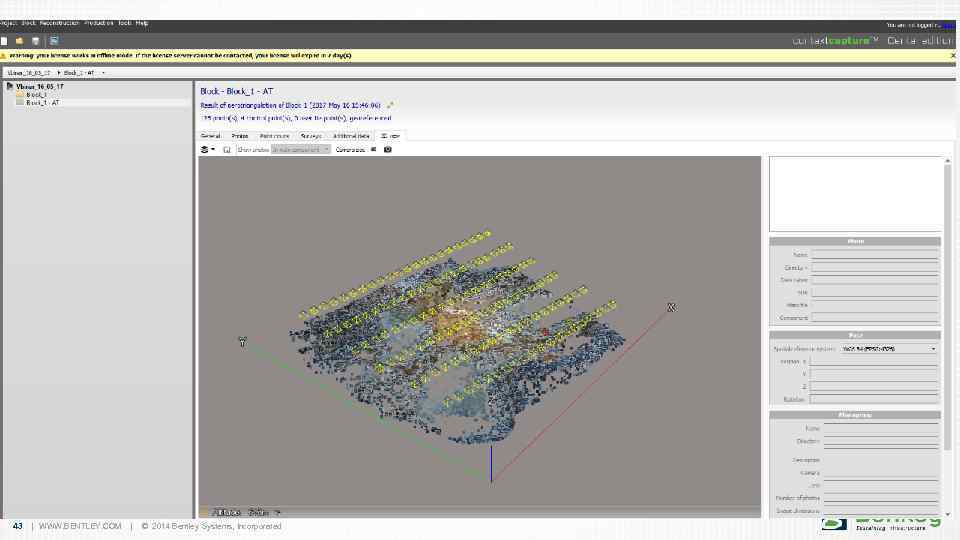Open the layers display dropdown in 3D toolbar
Viewport: 960px width, 540px height.
(208, 149)
